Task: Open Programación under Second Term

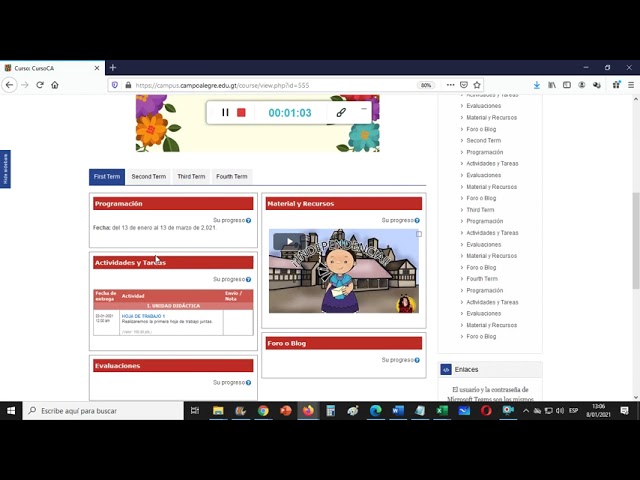Action: coord(484,152)
